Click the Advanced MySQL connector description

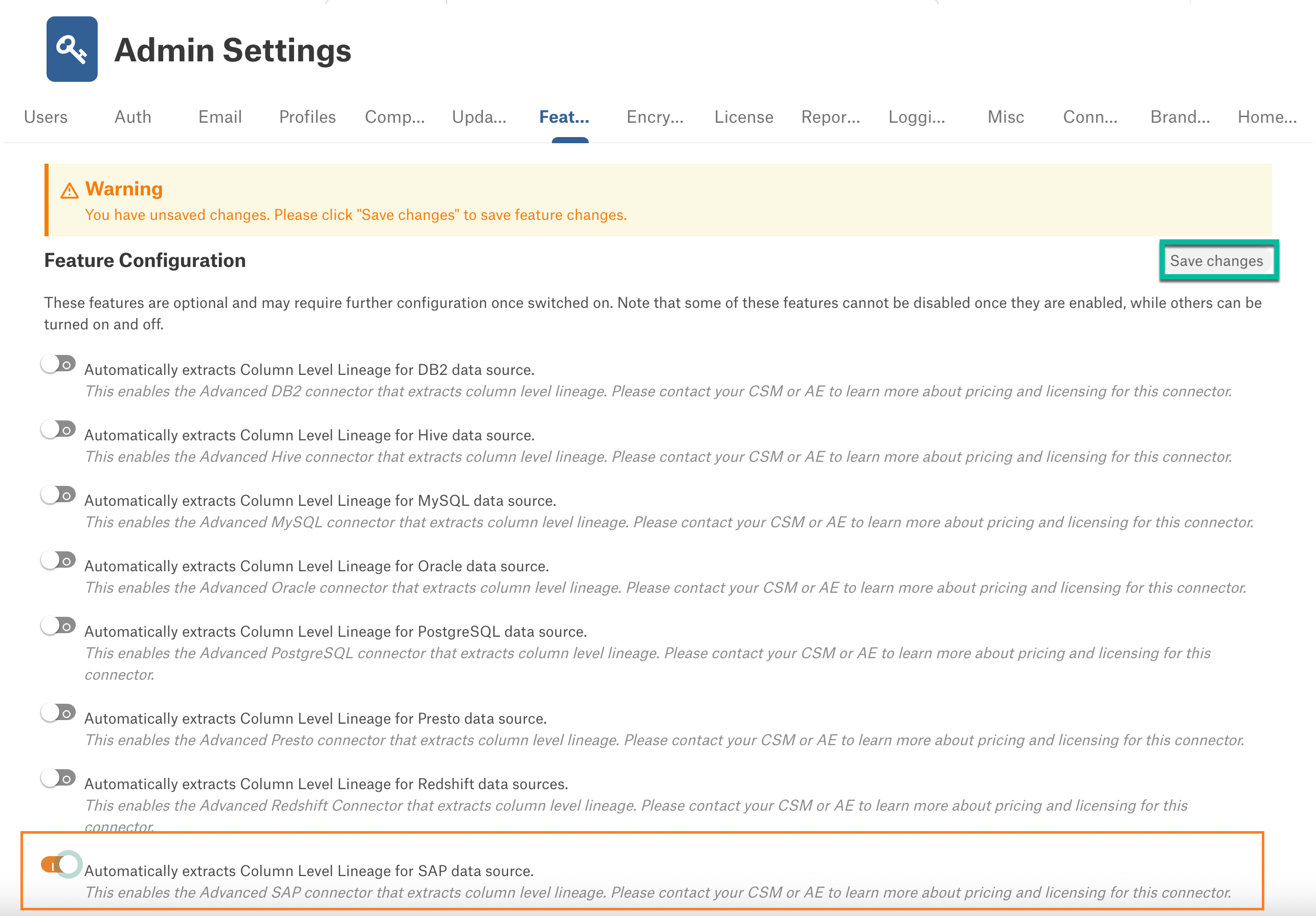669,522
